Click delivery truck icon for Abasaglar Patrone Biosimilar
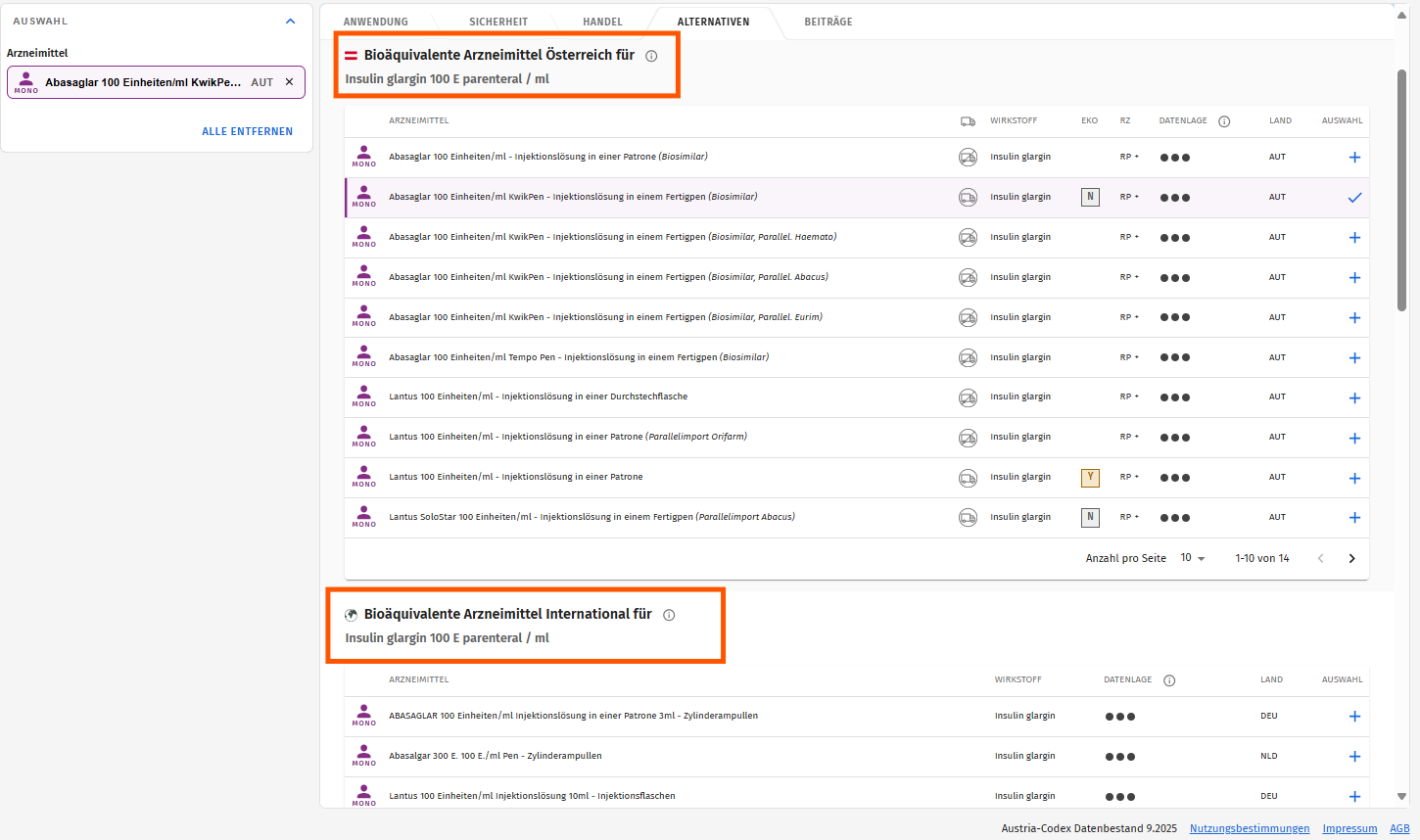1420x840 pixels. pos(968,158)
